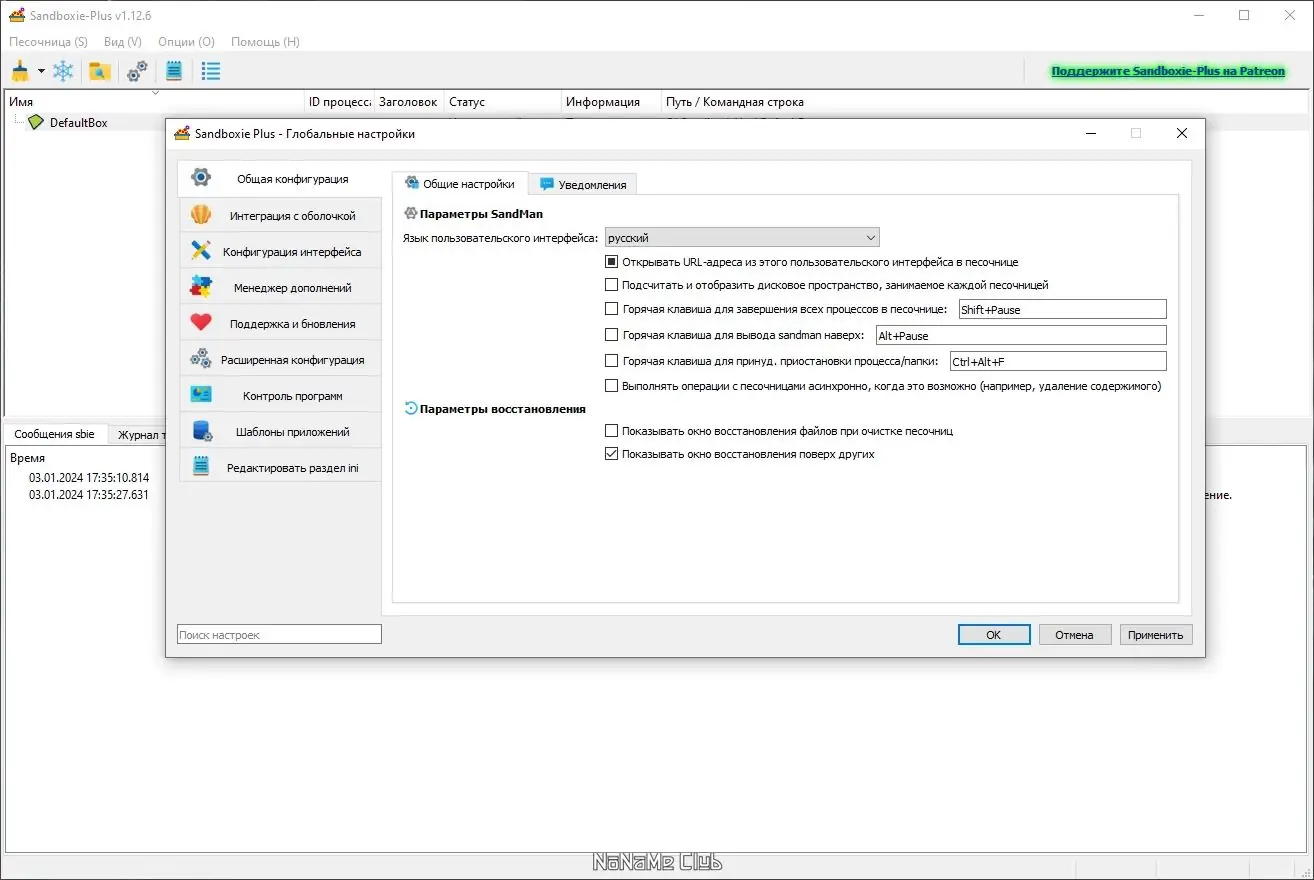Click the Заголовок column header
The image size is (1314, 880).
(409, 102)
